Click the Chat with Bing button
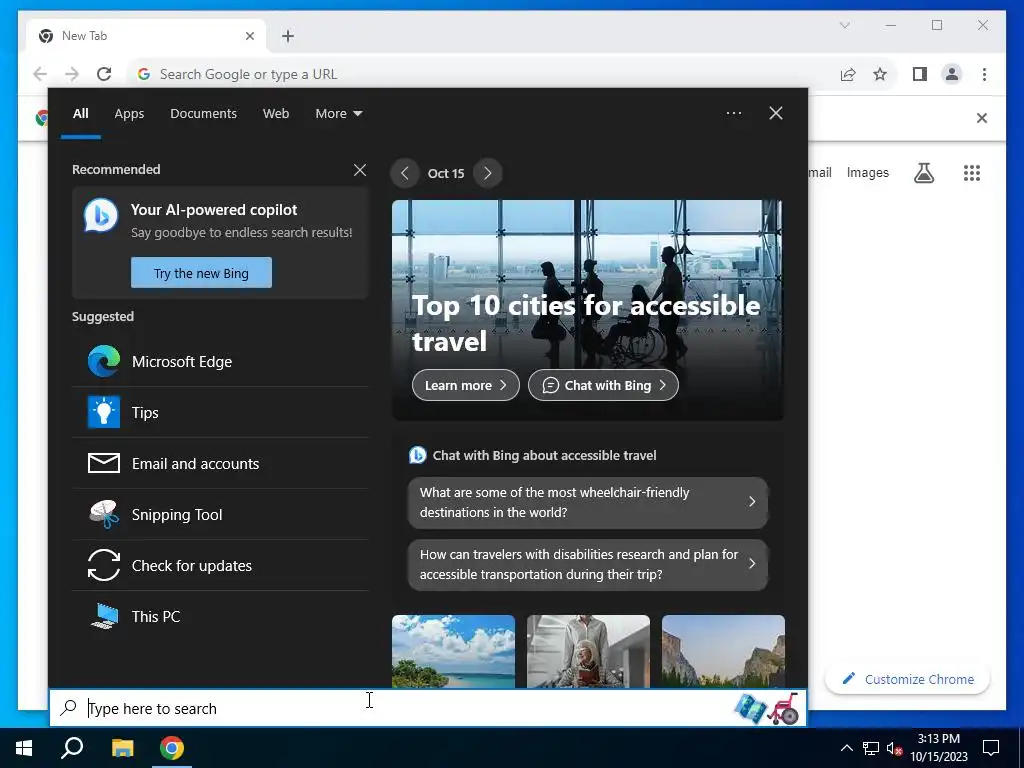Image resolution: width=1024 pixels, height=768 pixels. (603, 385)
